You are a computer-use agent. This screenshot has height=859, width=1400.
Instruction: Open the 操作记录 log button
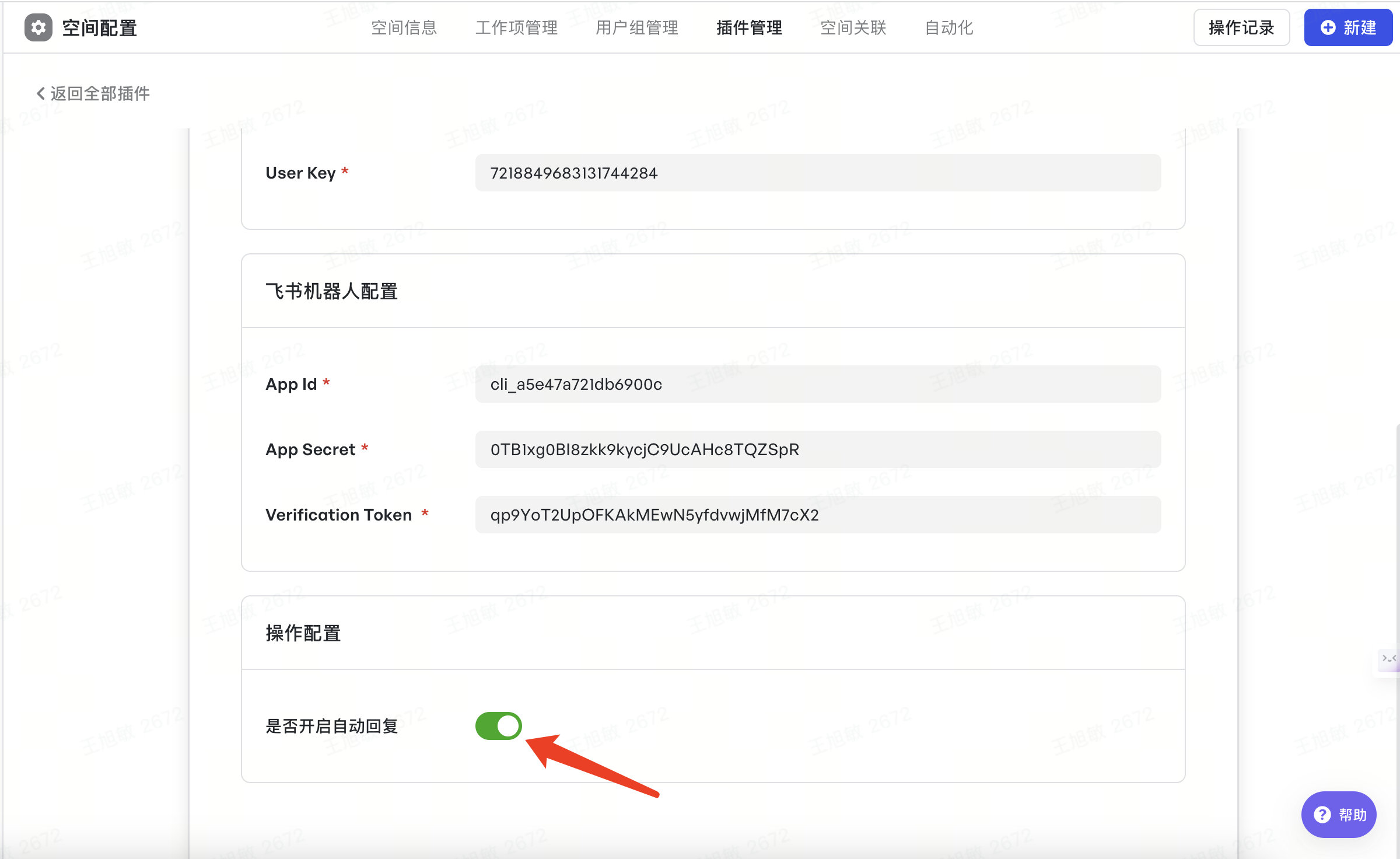[x=1241, y=27]
